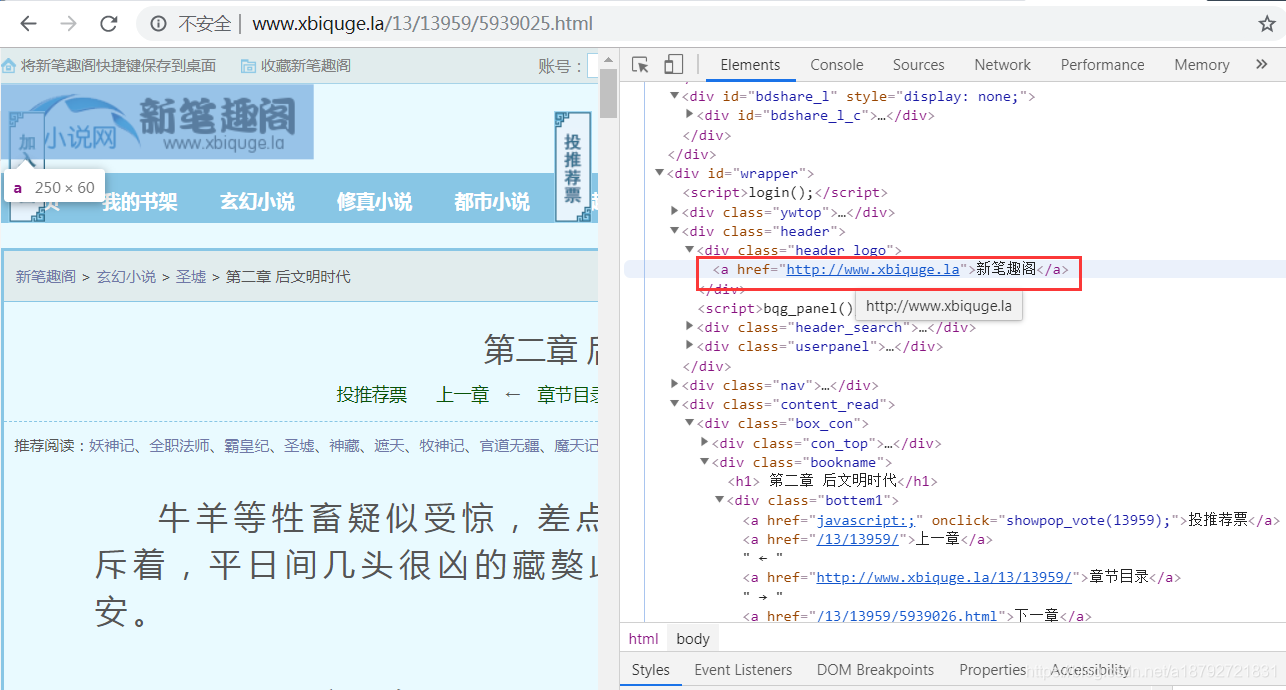Click the webpage vertical scrollbar thumb

pos(608,94)
